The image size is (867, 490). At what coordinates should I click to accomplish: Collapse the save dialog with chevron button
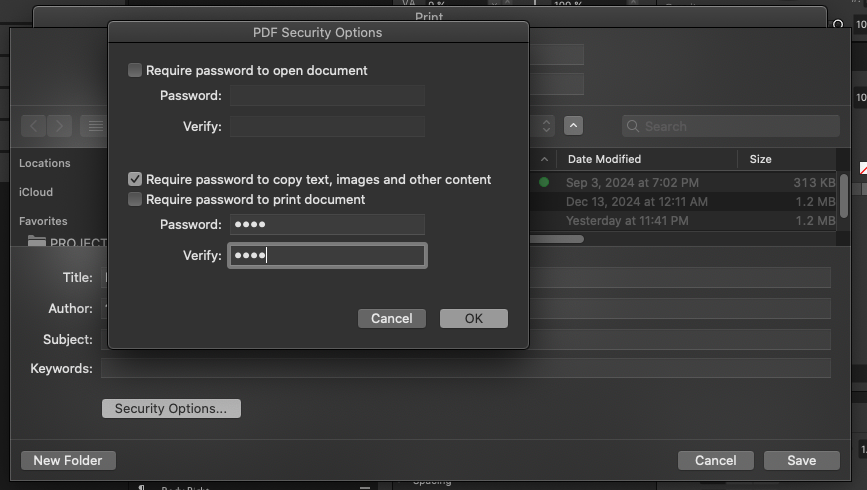click(574, 126)
